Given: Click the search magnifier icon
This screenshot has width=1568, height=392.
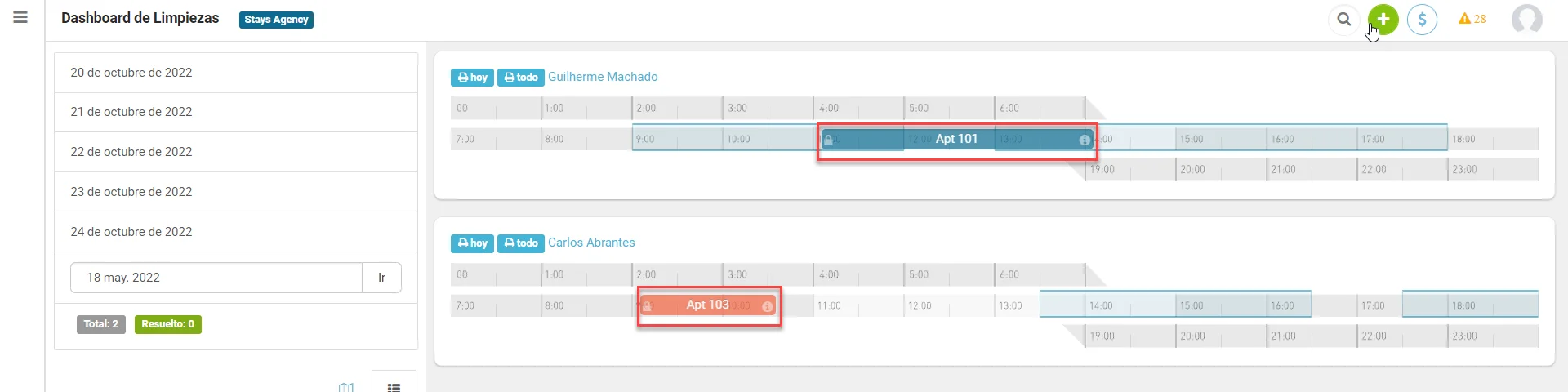Looking at the screenshot, I should pyautogui.click(x=1343, y=19).
